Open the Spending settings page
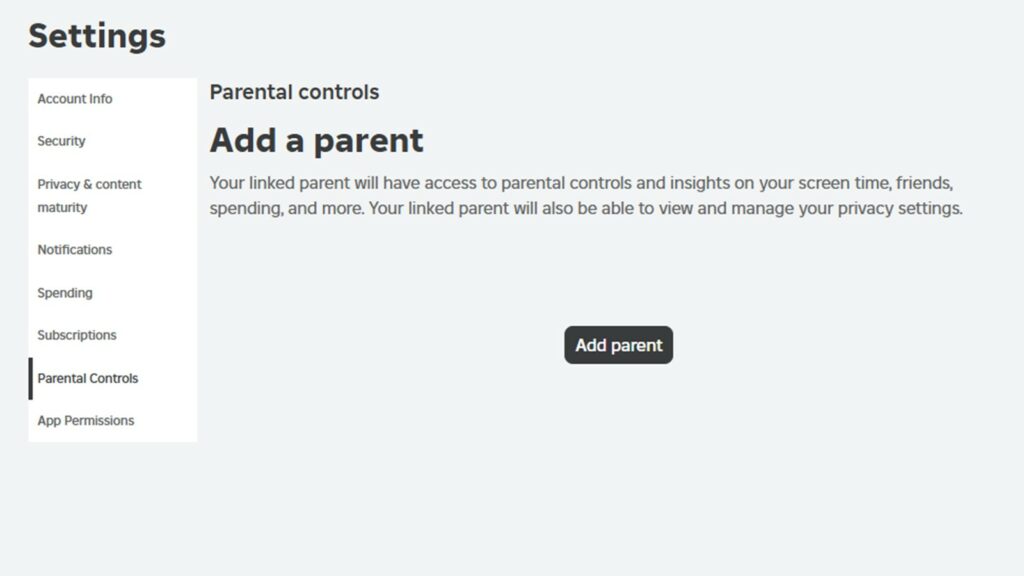 [x=65, y=293]
